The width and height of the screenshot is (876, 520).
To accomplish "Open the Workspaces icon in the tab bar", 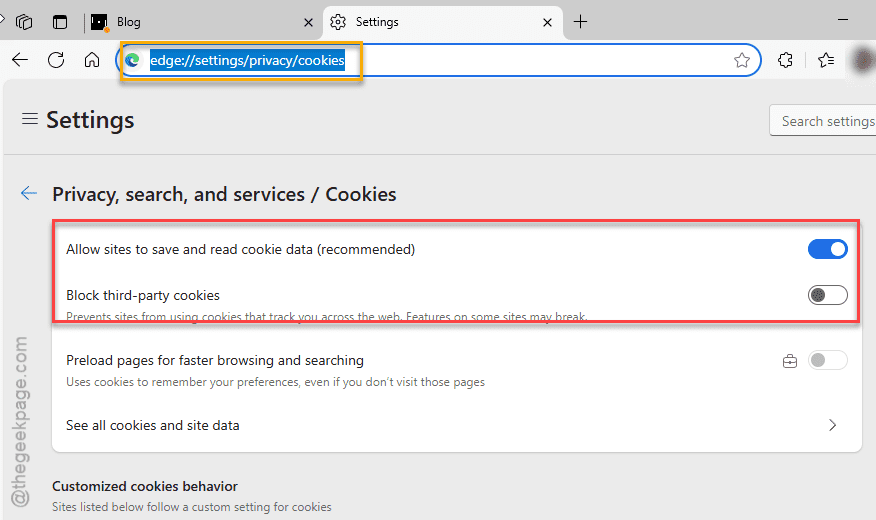I will tap(24, 22).
